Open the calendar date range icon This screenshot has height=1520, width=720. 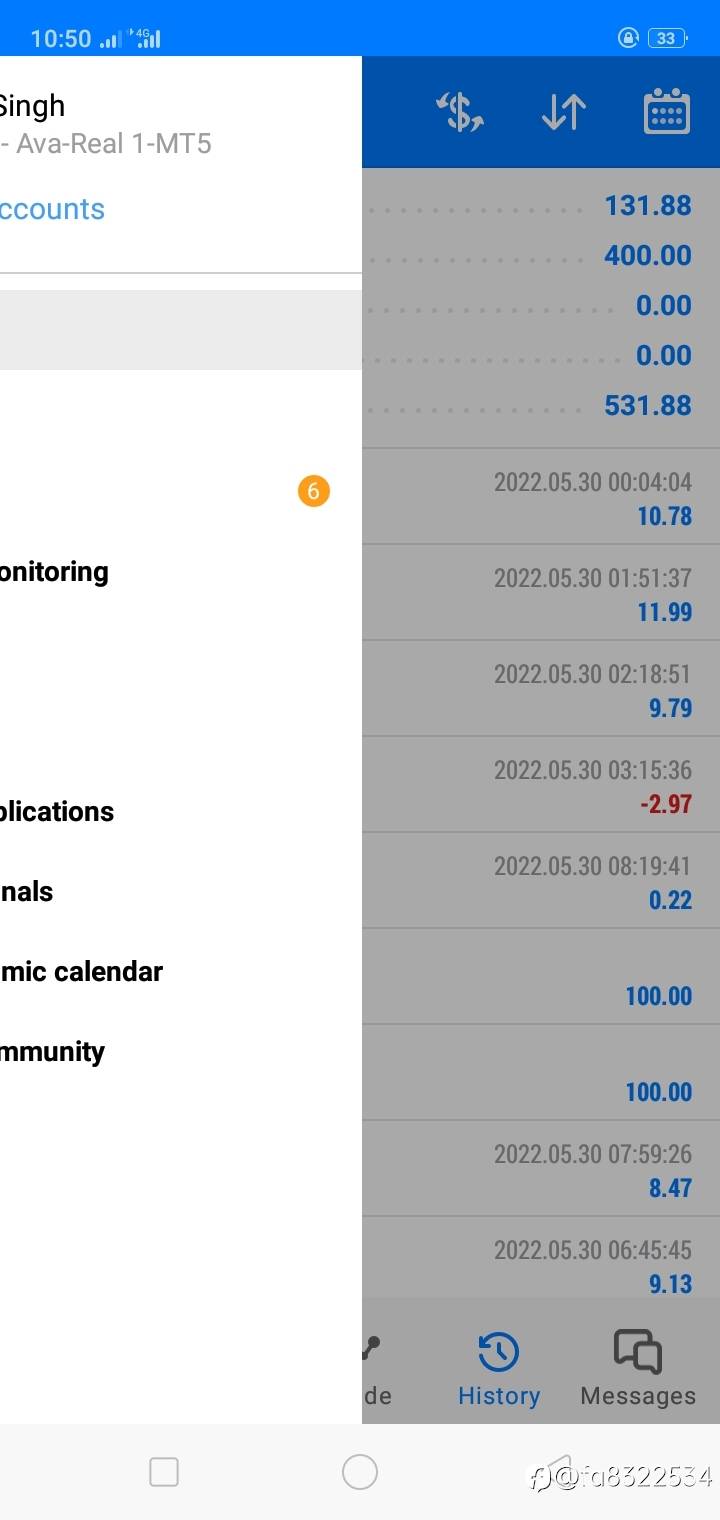(x=667, y=111)
